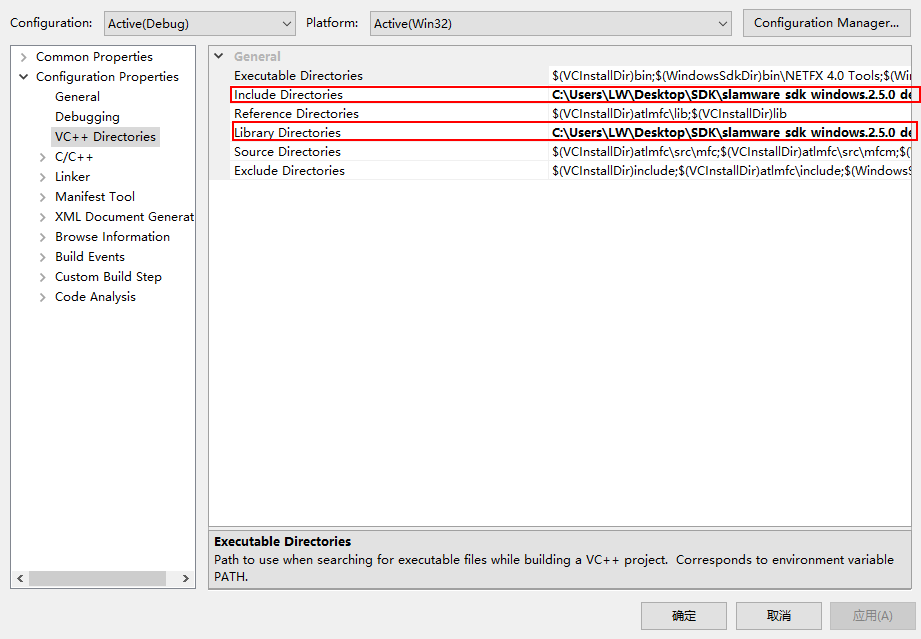Expand the Linker tree node
This screenshot has height=639, width=921.
pyautogui.click(x=41, y=176)
